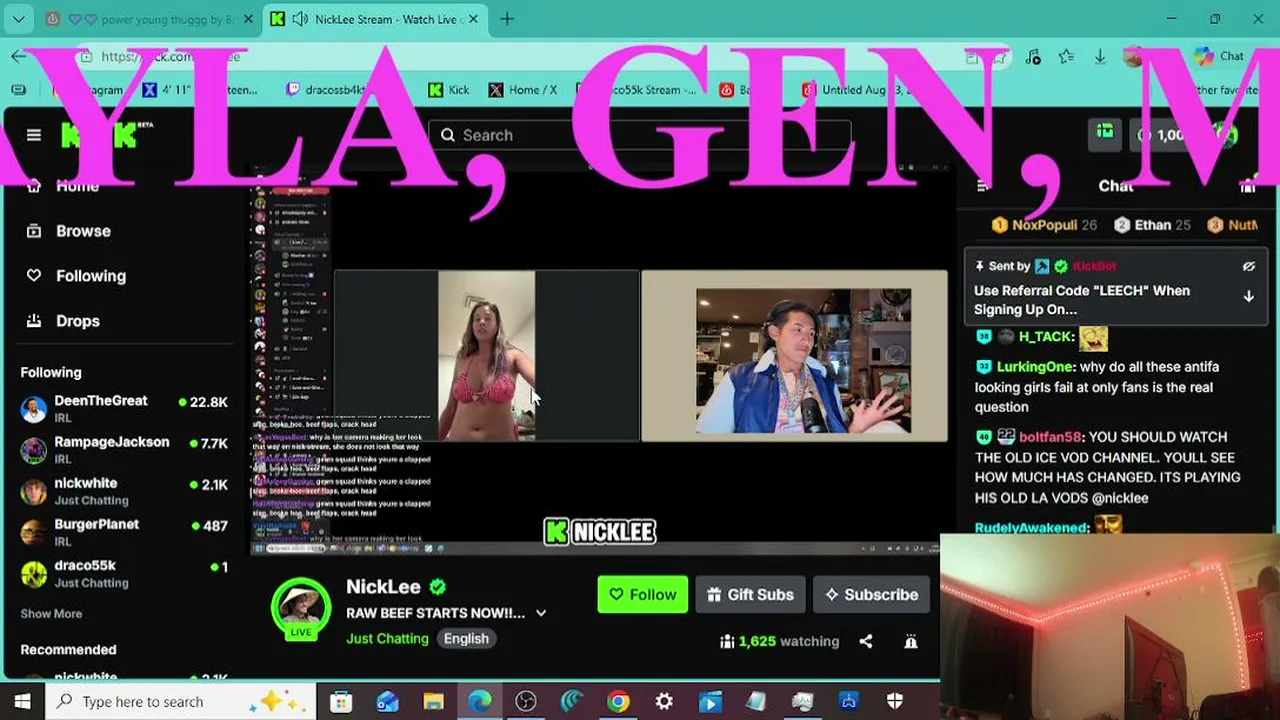Viewport: 1280px width, 720px height.
Task: Click the English language tag
Action: point(466,638)
